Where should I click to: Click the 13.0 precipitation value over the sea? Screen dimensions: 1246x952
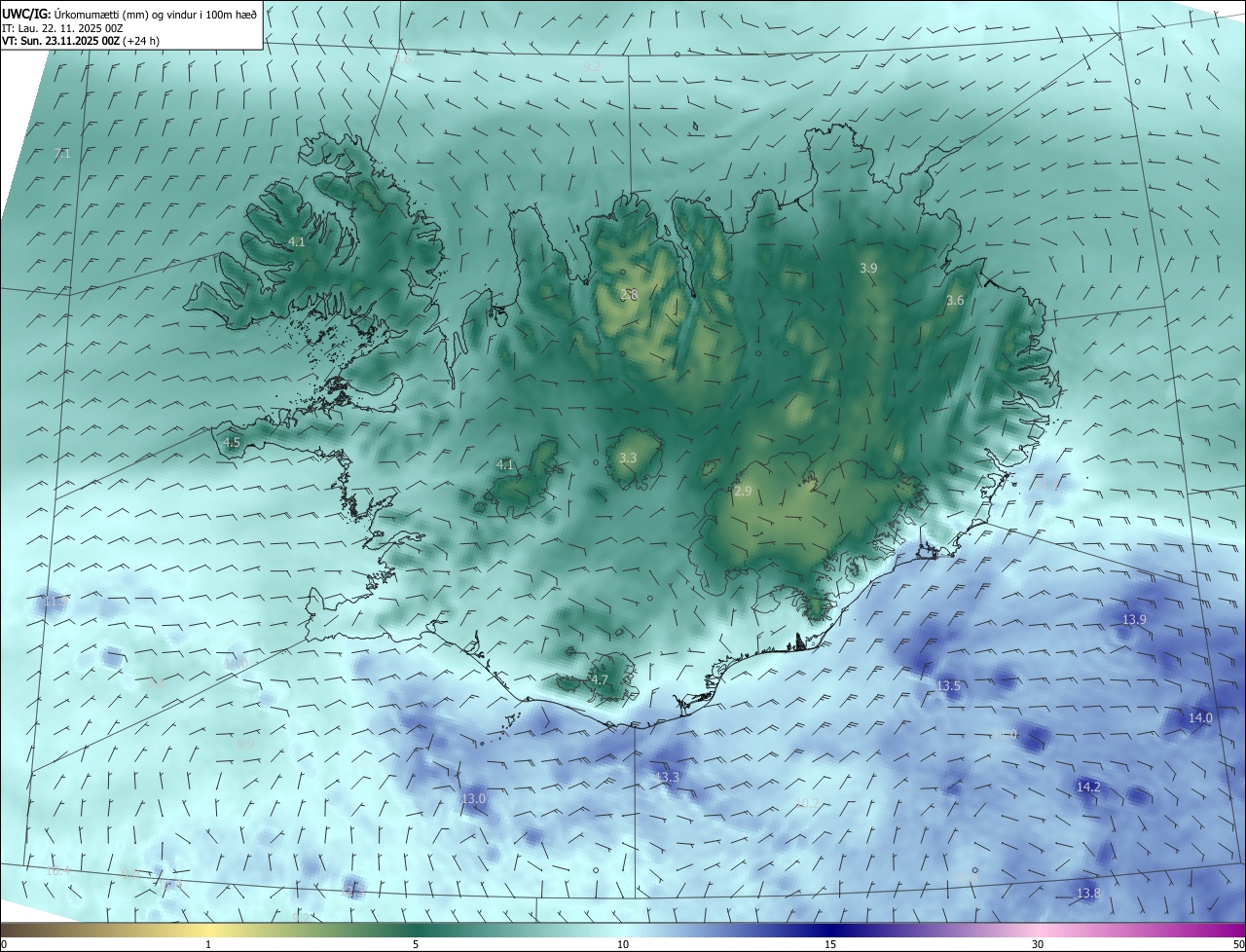coord(473,798)
